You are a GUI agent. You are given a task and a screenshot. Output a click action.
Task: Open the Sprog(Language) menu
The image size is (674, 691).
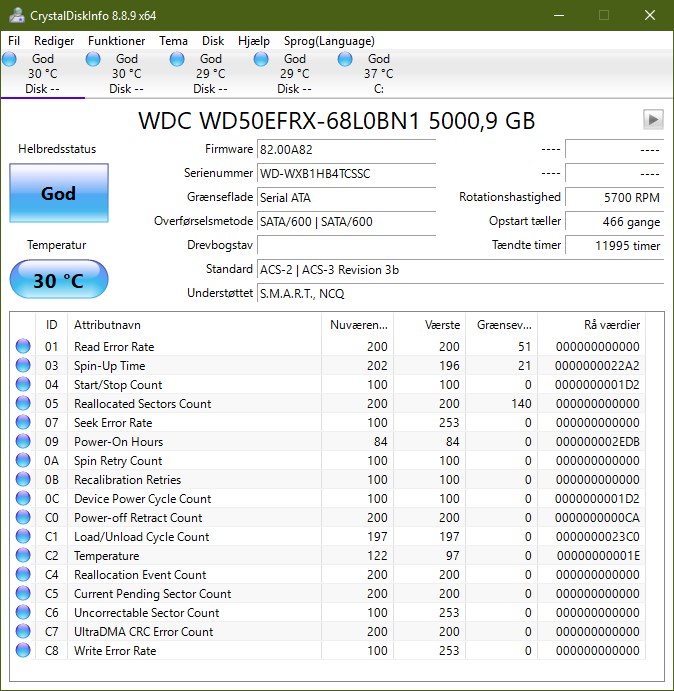(329, 41)
